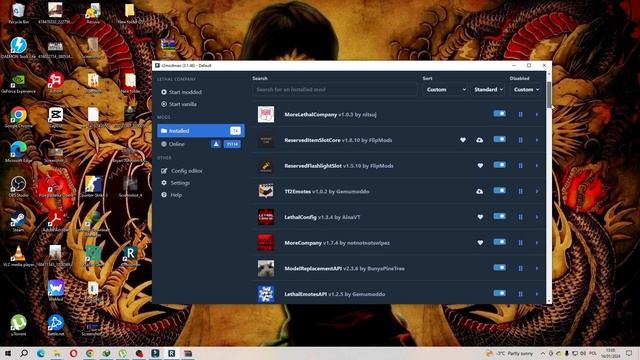Image resolution: width=640 pixels, height=360 pixels.
Task: Open the Standard sort direction dropdown
Action: (488, 89)
